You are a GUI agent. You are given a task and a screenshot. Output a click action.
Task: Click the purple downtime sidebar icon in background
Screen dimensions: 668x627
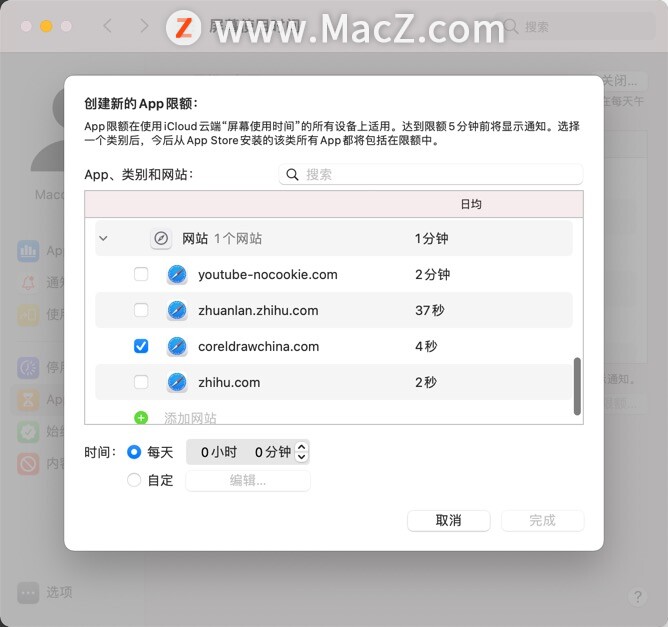[28, 367]
